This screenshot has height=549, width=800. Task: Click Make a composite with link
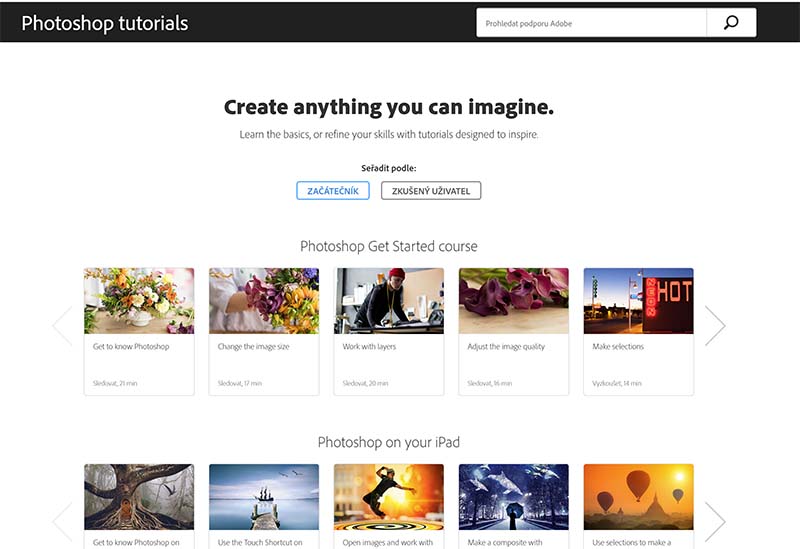(505, 542)
